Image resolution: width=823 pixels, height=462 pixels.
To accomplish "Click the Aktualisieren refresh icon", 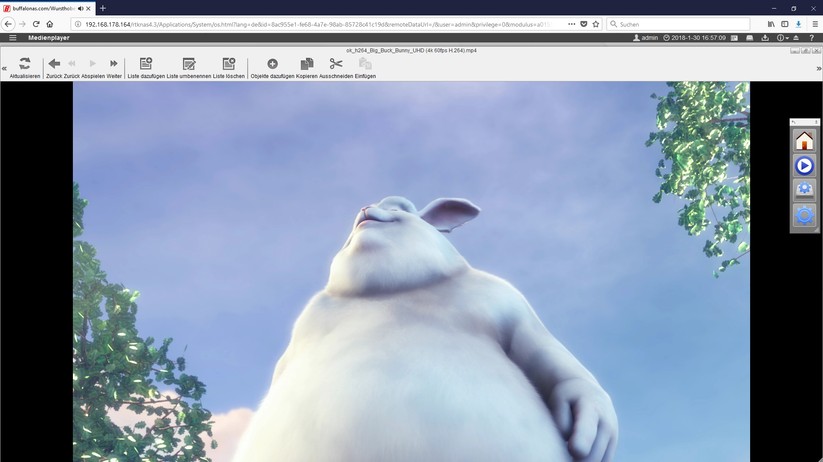I will point(25,64).
